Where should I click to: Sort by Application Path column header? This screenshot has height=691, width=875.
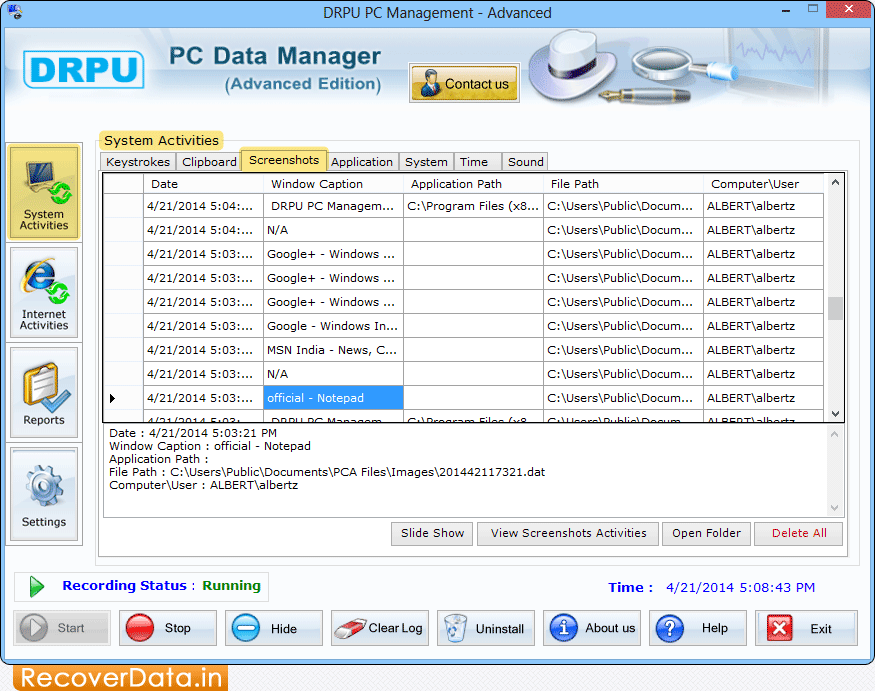pos(473,184)
